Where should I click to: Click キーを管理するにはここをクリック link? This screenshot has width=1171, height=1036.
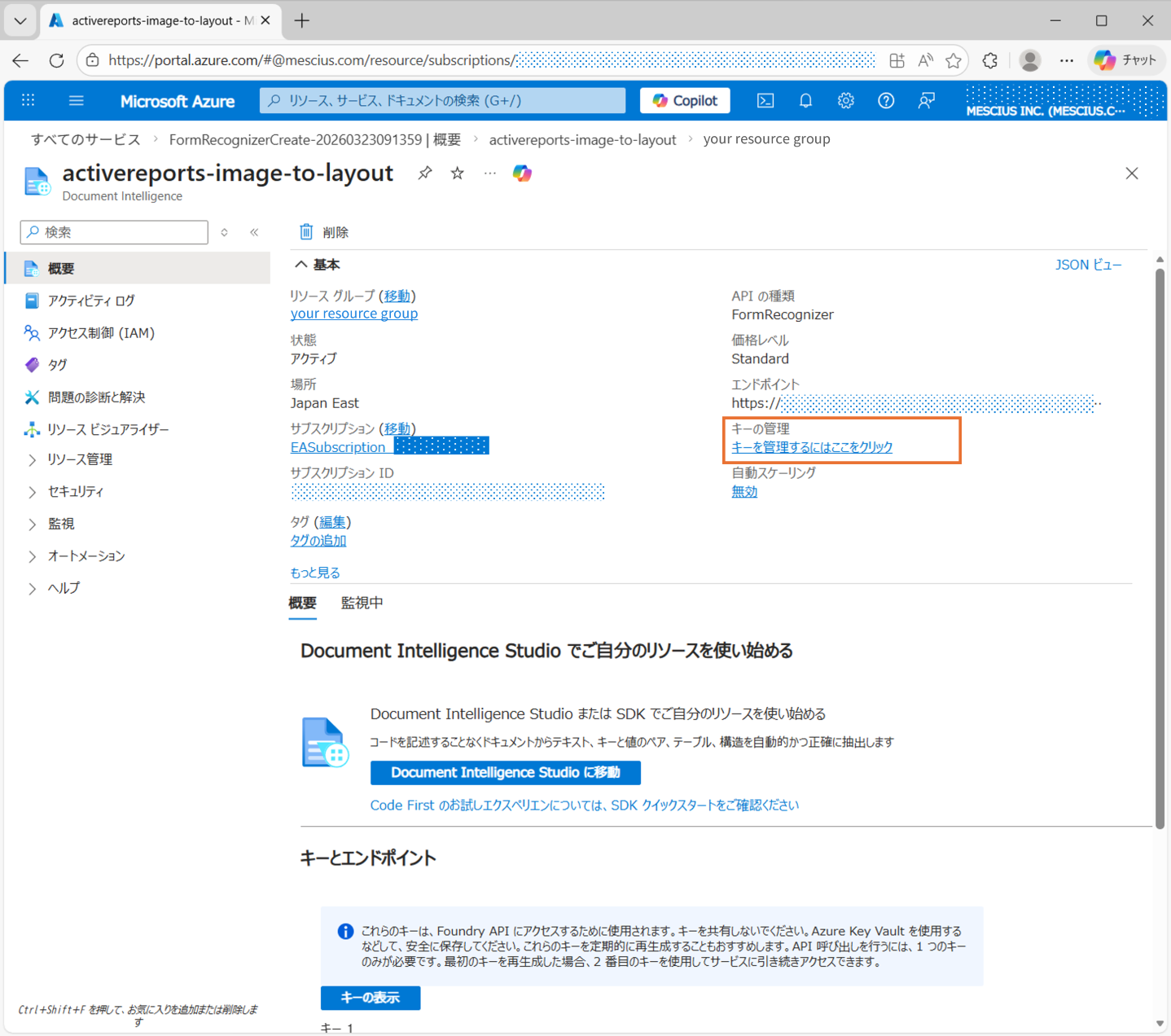812,447
